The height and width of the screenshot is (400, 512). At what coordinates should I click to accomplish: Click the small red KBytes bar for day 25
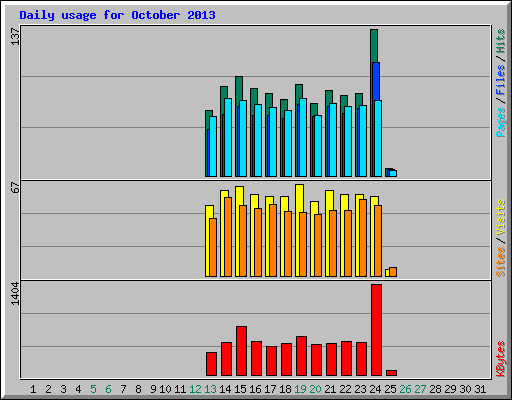coord(392,373)
